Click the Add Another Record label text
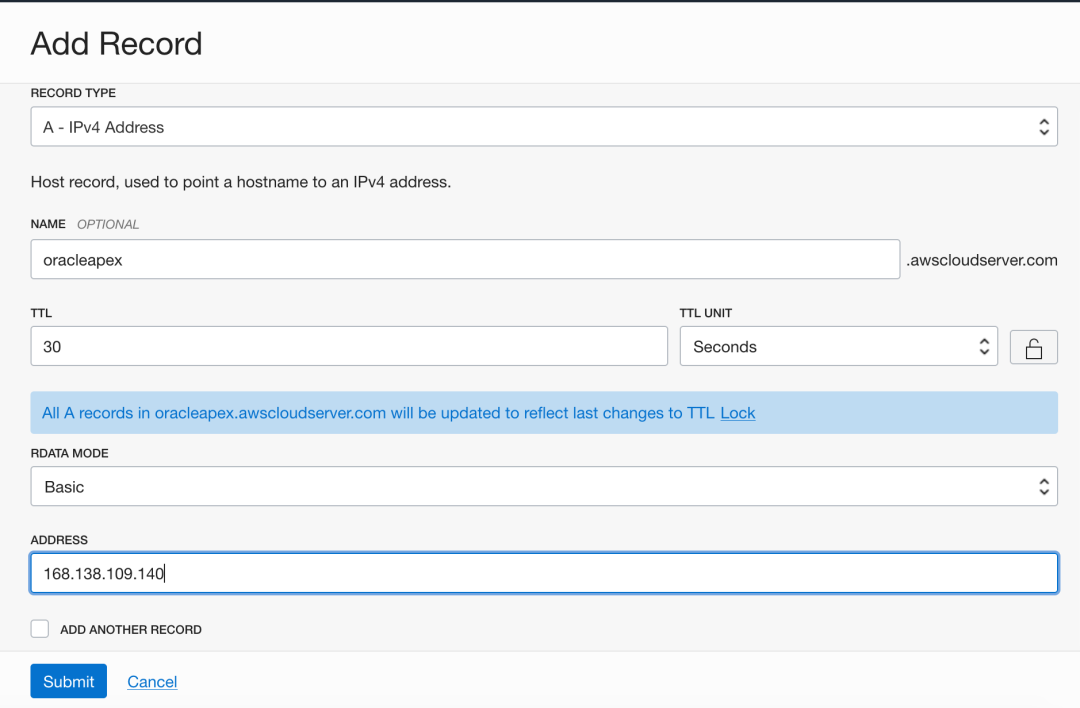This screenshot has height=708, width=1080. pos(131,630)
